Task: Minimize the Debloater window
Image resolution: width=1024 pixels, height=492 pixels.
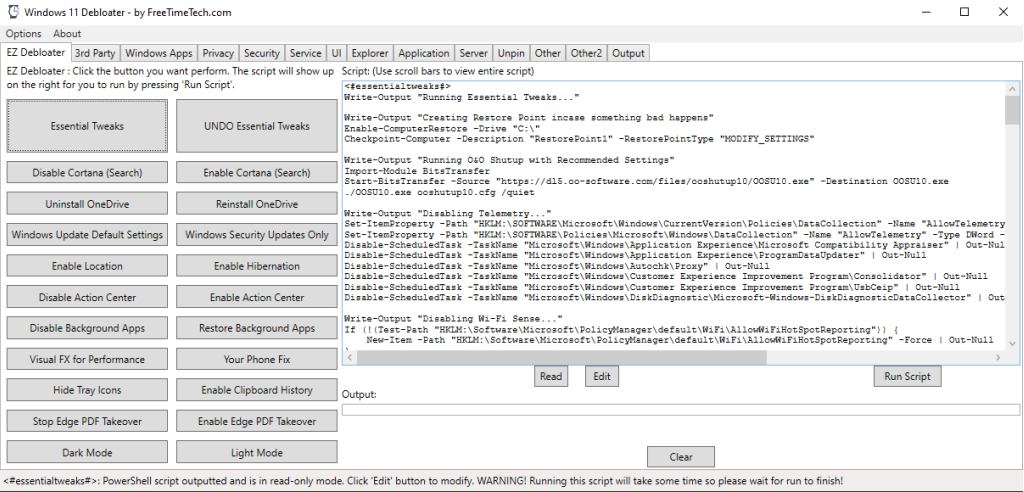Action: 926,12
